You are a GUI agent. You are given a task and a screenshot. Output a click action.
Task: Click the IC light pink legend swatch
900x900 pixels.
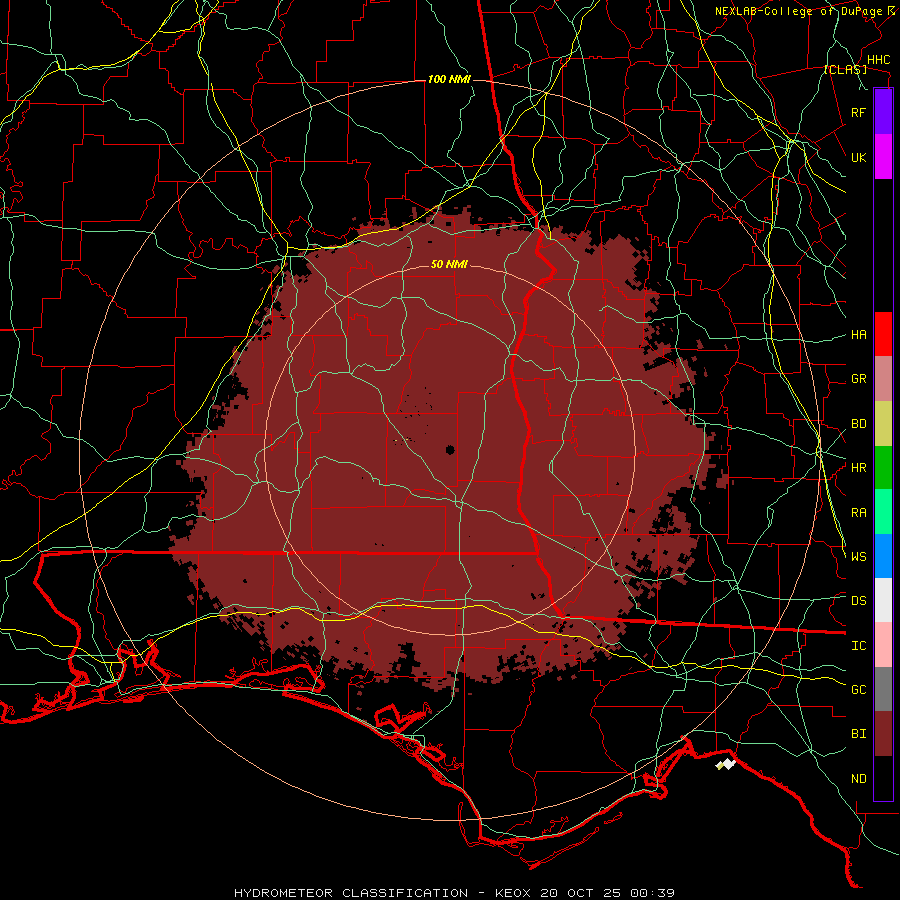click(x=883, y=645)
